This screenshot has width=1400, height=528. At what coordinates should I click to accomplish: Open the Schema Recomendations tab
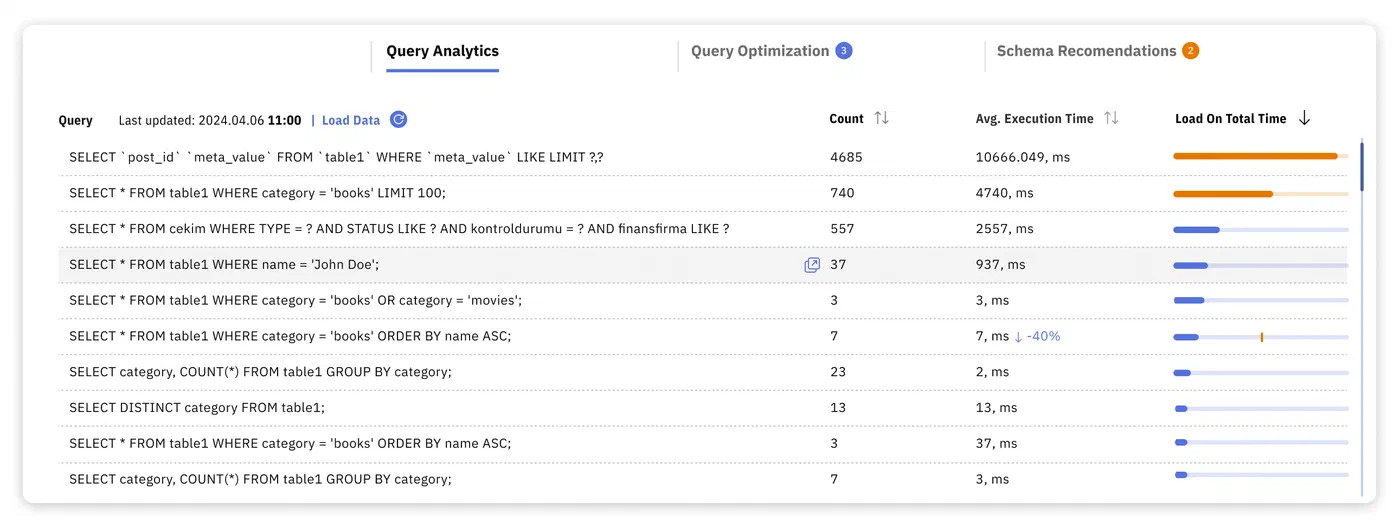pos(1086,51)
